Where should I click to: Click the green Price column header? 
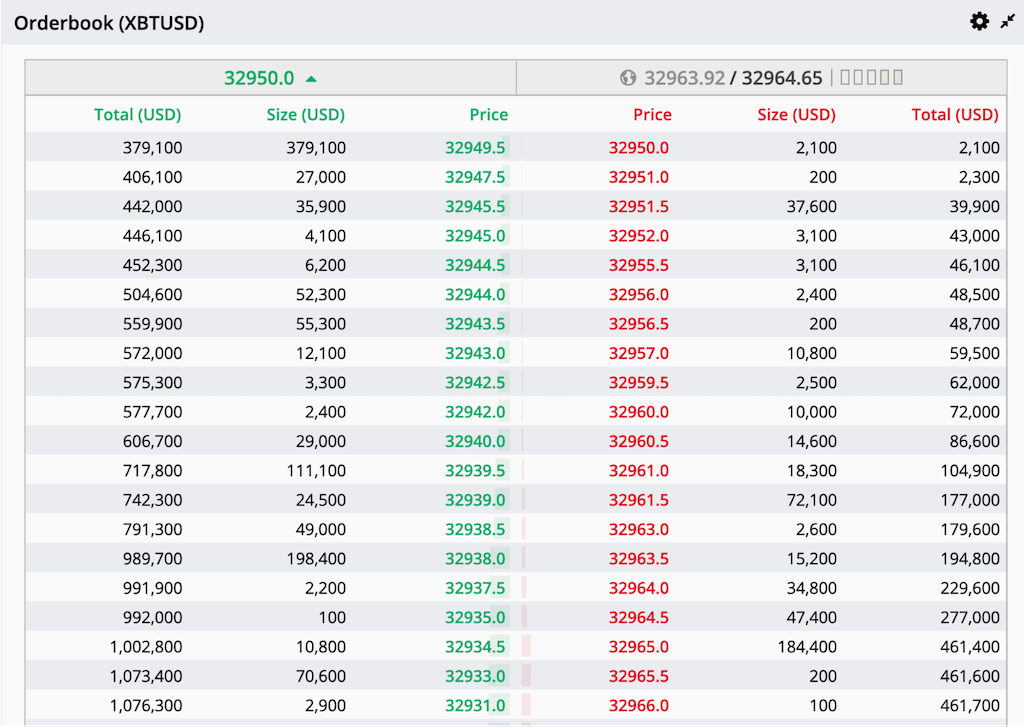click(488, 115)
